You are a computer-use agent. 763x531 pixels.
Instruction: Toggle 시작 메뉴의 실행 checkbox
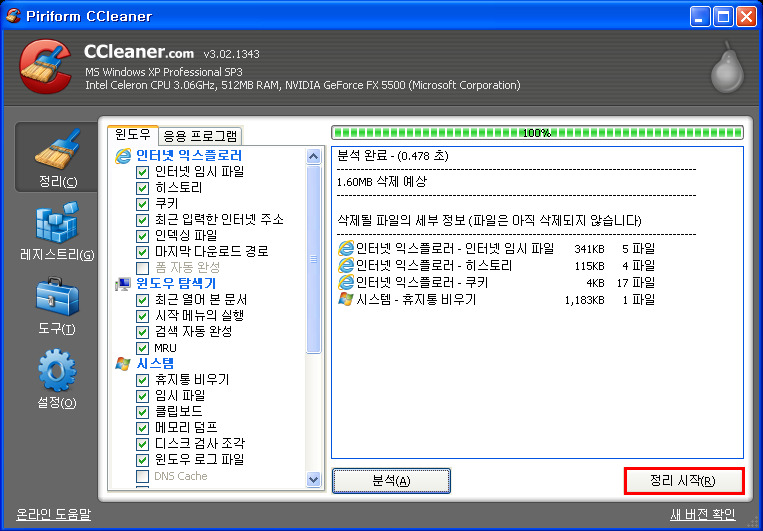point(142,316)
